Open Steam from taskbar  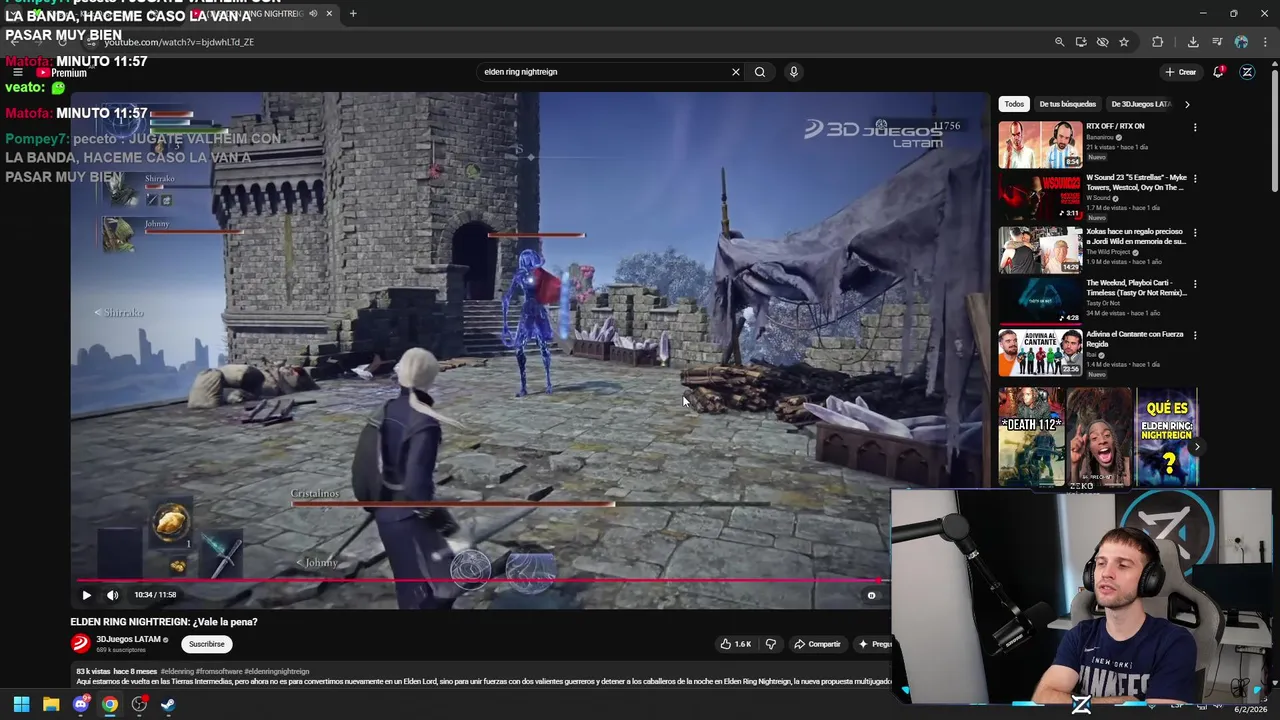tap(168, 704)
